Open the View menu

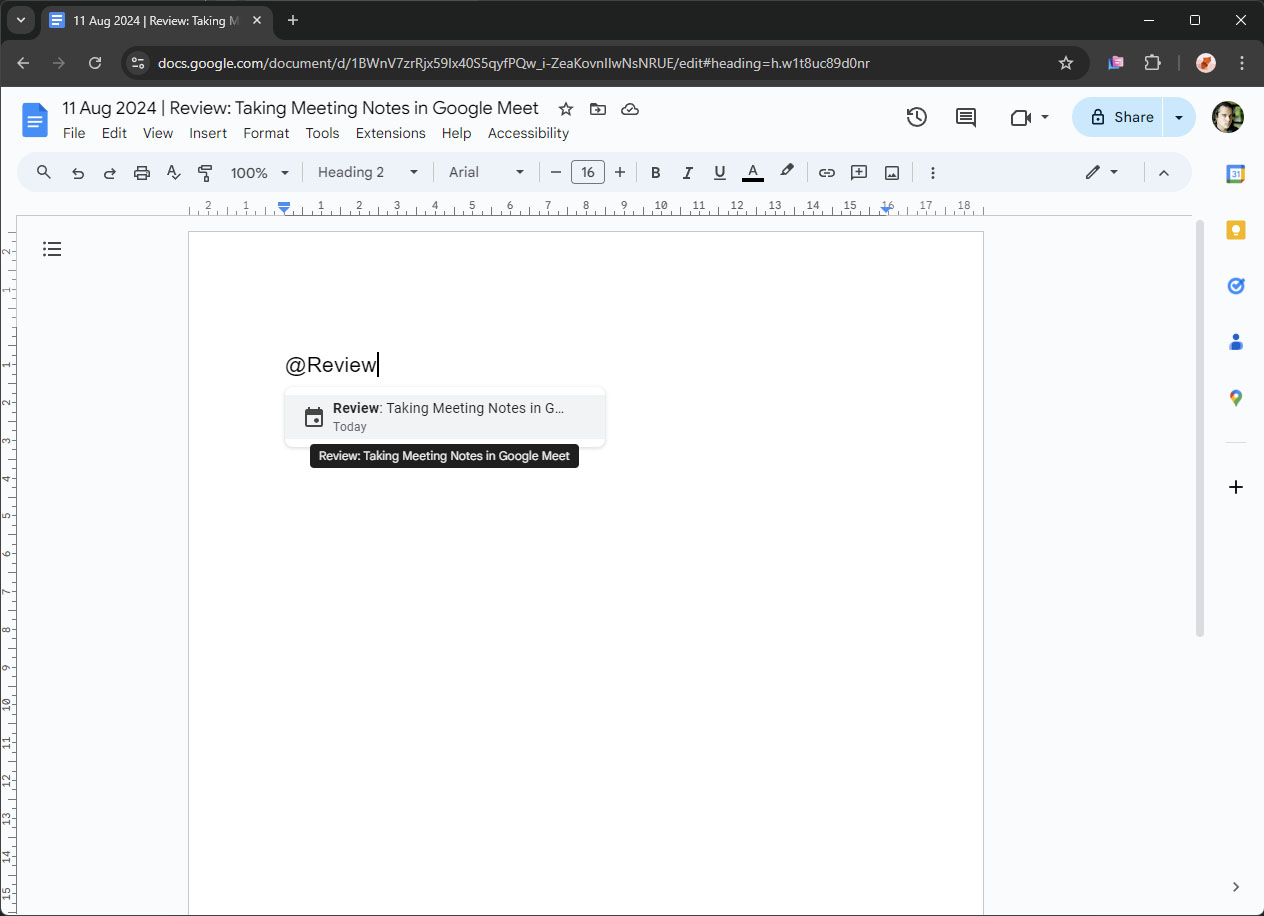click(158, 133)
